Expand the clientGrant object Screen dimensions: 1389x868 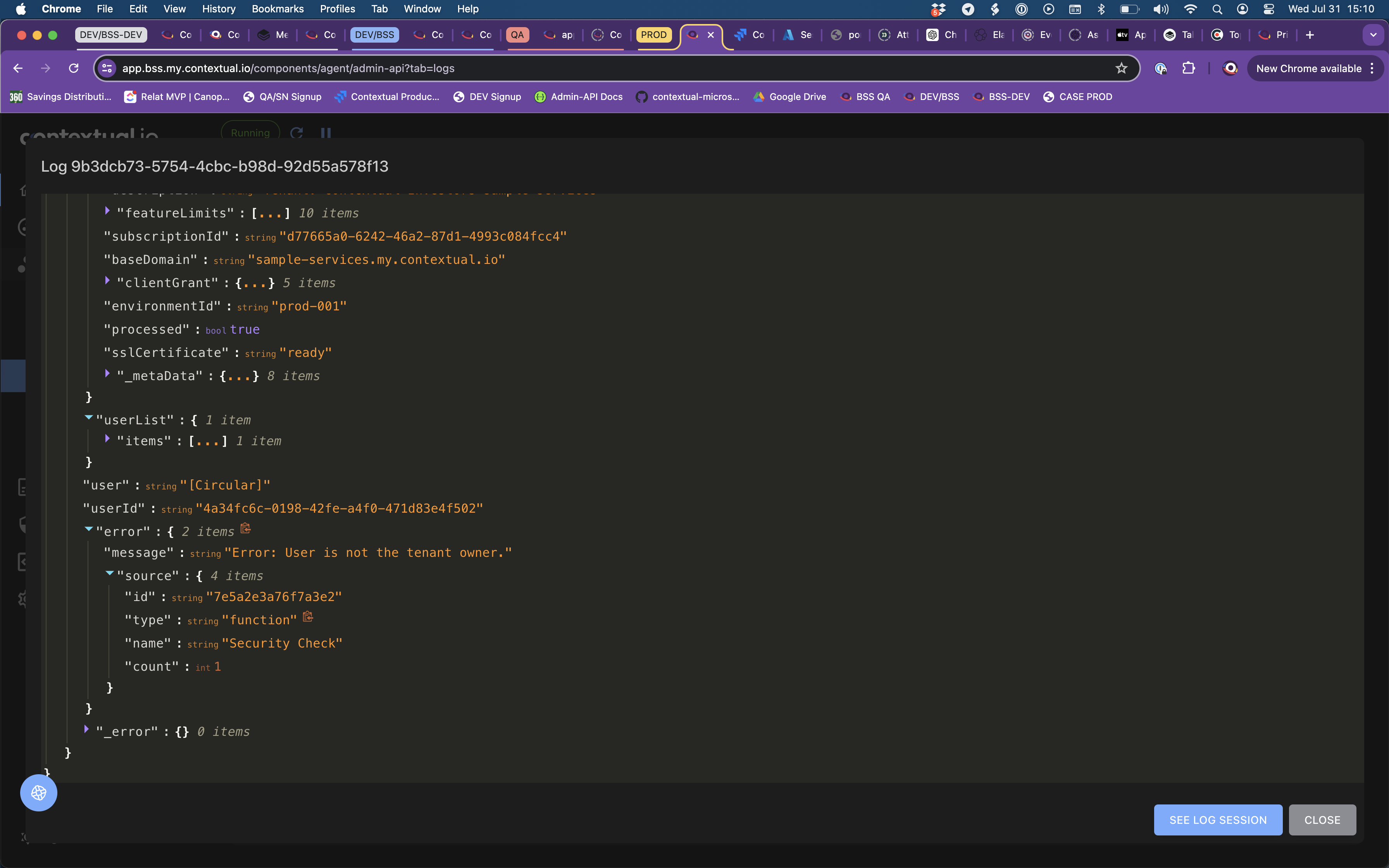107,281
